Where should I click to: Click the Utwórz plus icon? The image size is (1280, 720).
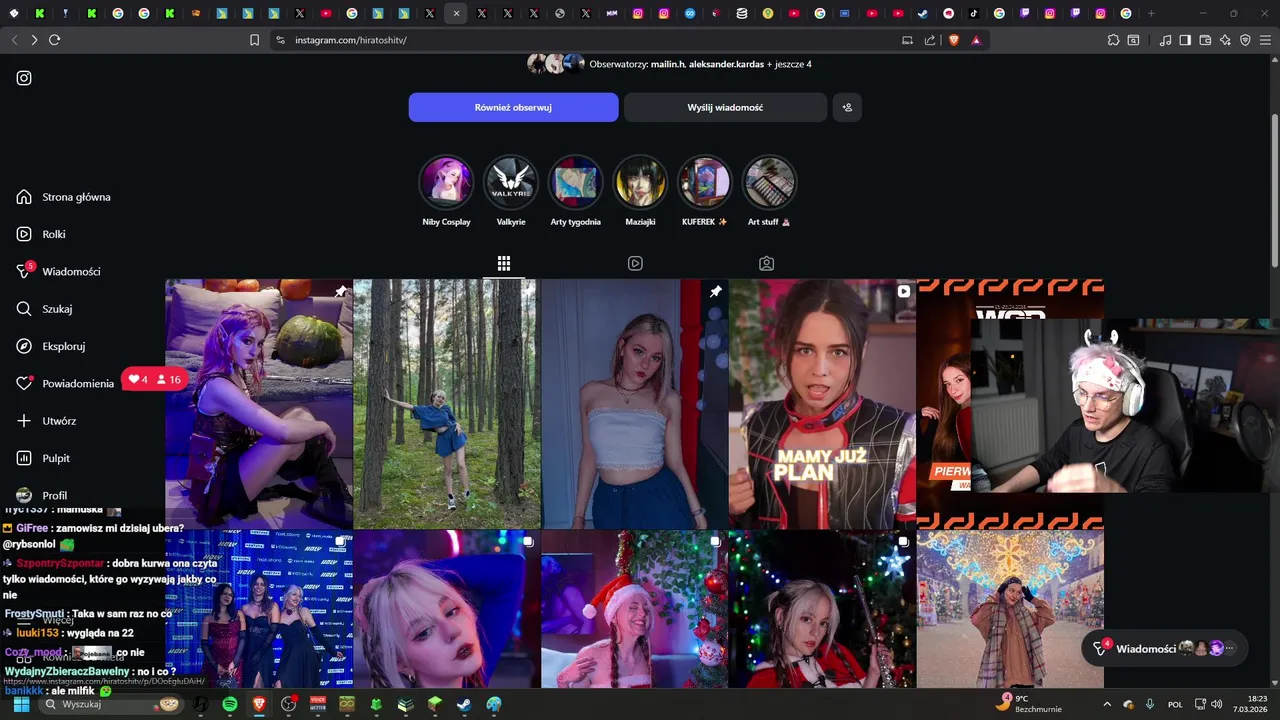(24, 421)
